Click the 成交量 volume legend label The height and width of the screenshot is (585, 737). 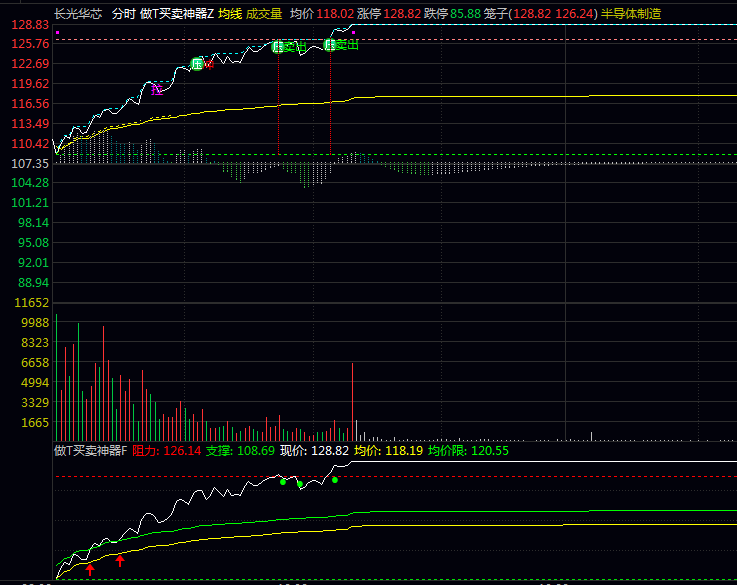pos(264,14)
